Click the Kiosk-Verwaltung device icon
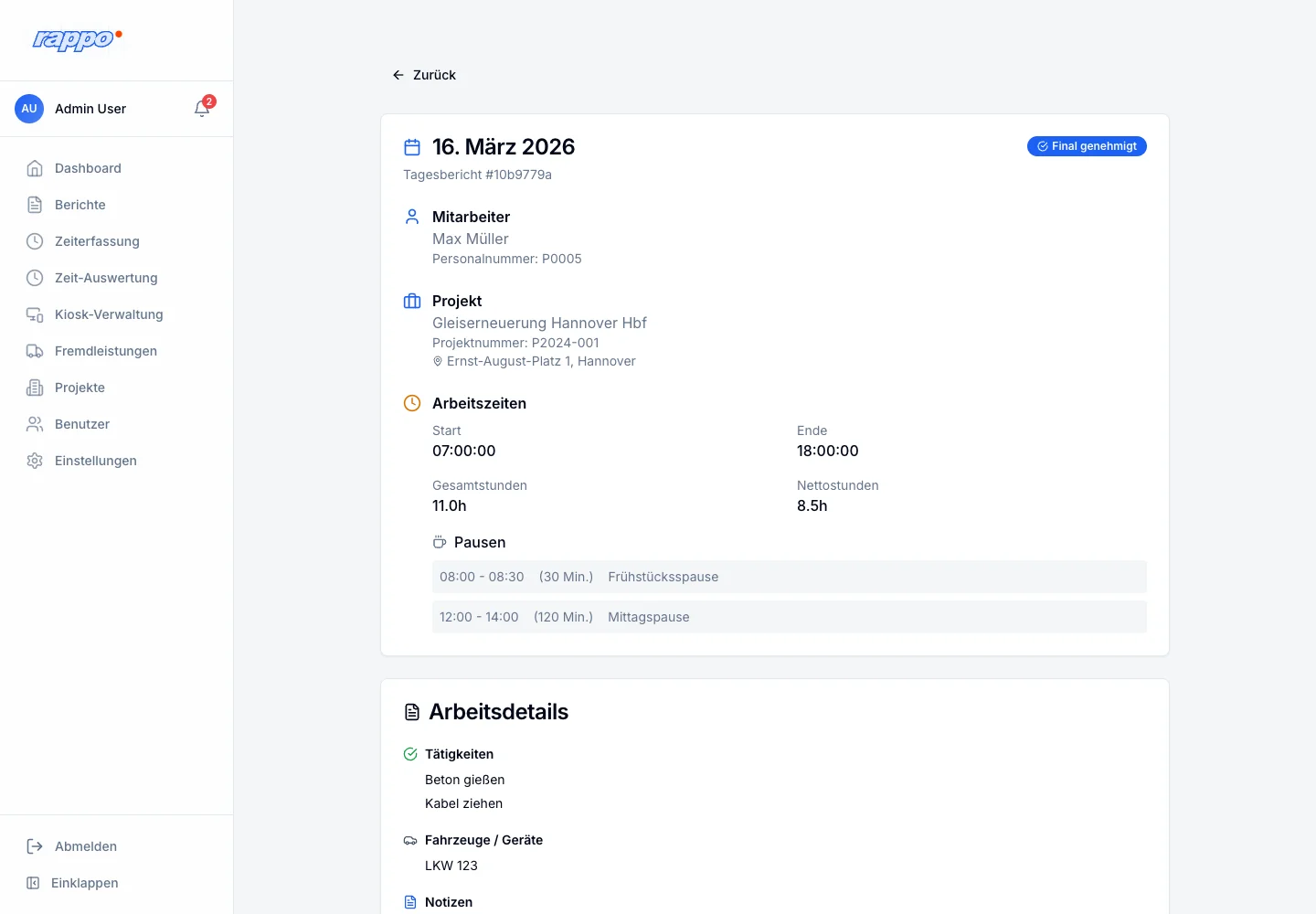Image resolution: width=1316 pixels, height=914 pixels. click(x=35, y=314)
